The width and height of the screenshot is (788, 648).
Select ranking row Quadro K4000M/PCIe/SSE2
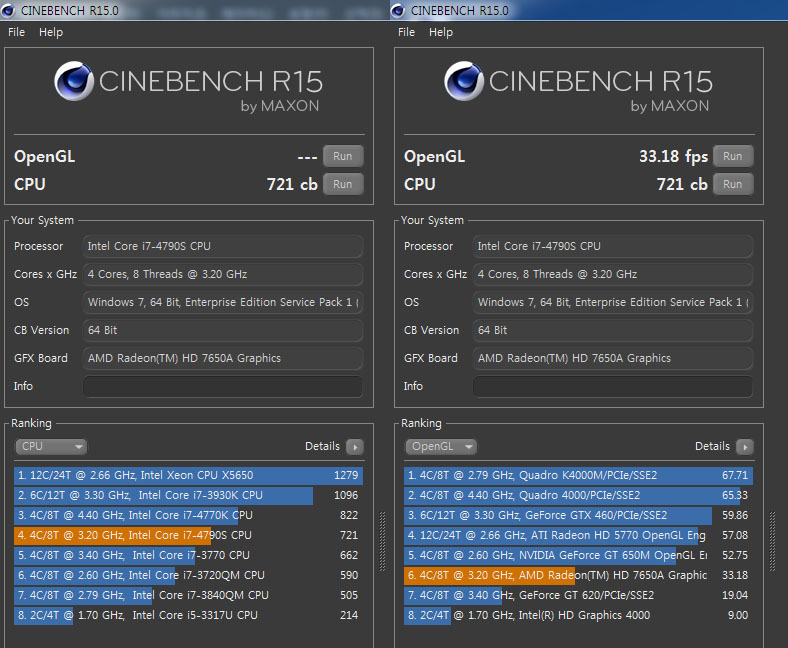pos(578,476)
